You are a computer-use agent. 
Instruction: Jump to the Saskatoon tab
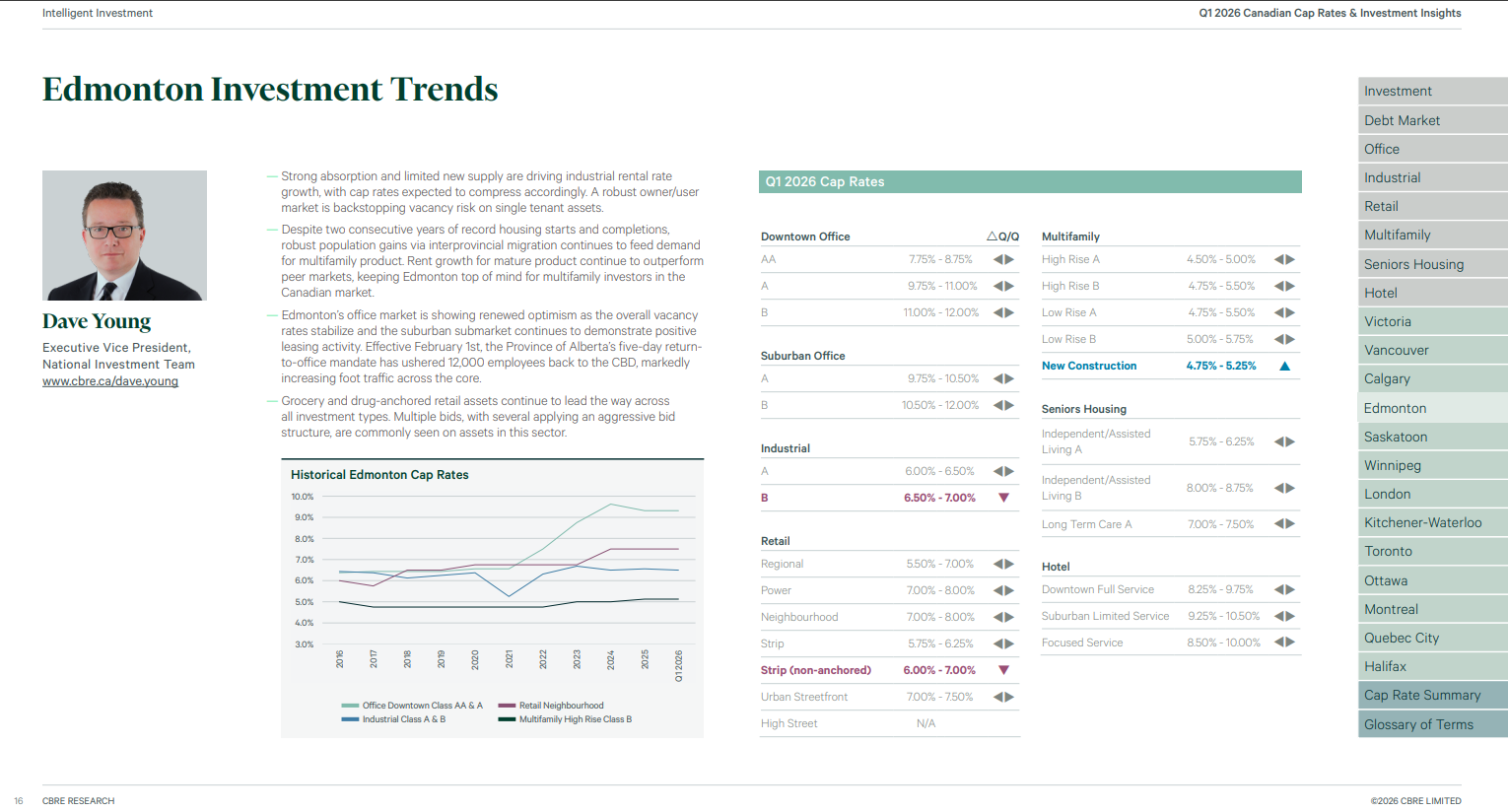[x=1433, y=437]
